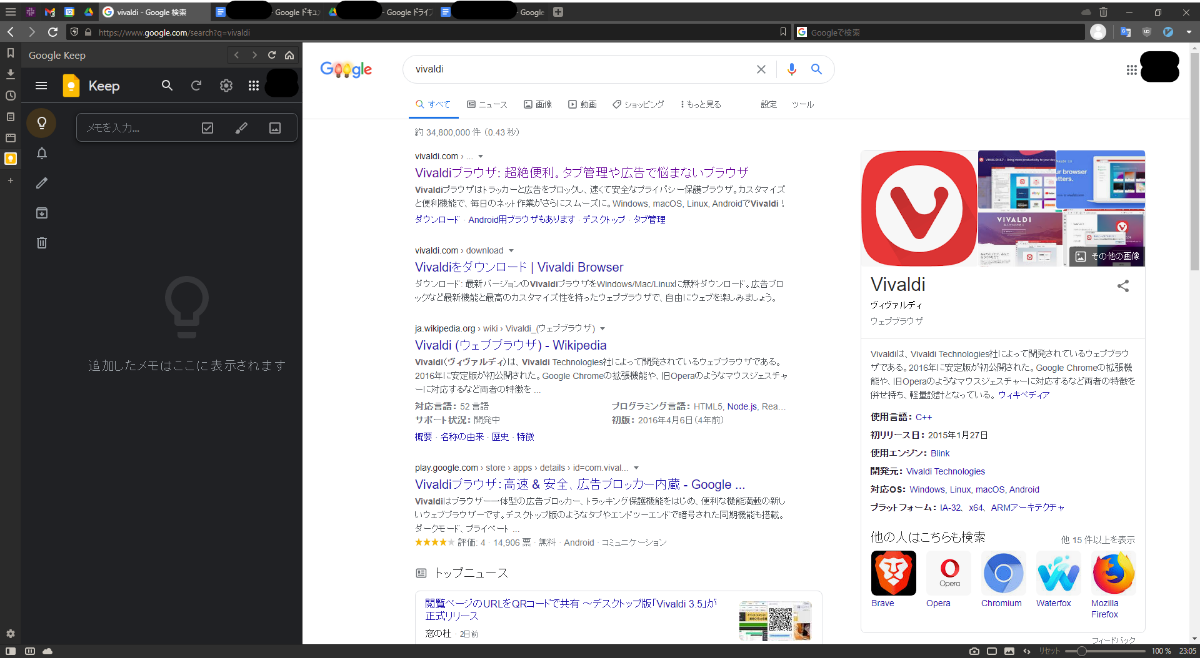The image size is (1200, 658).
Task: Open the Bookmarks panel
Action: (x=10, y=52)
